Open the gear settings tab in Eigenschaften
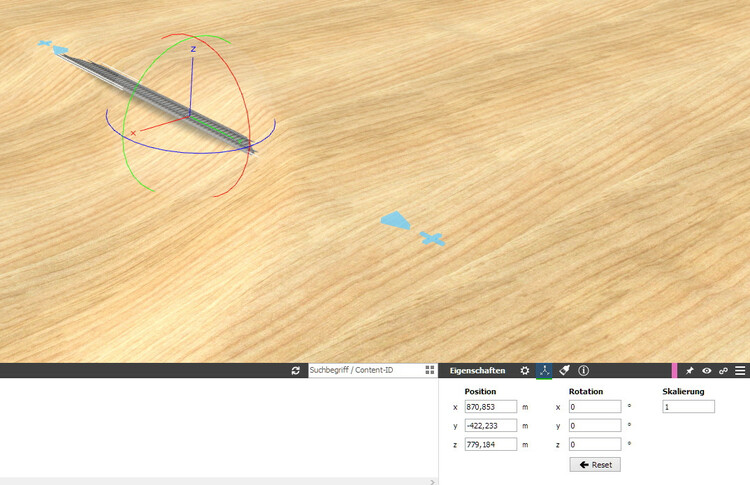750x485 pixels. 525,371
